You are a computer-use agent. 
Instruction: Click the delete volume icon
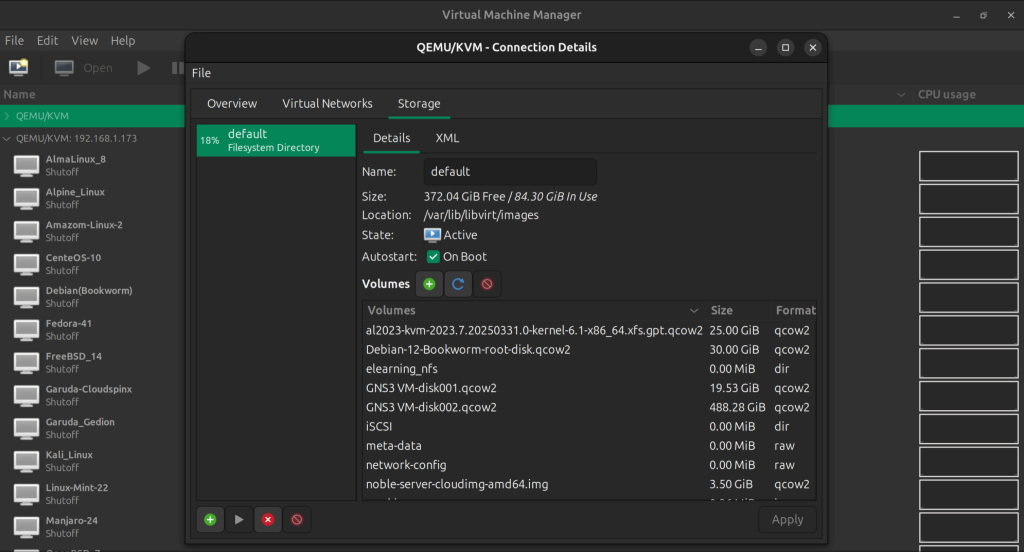[x=487, y=284]
